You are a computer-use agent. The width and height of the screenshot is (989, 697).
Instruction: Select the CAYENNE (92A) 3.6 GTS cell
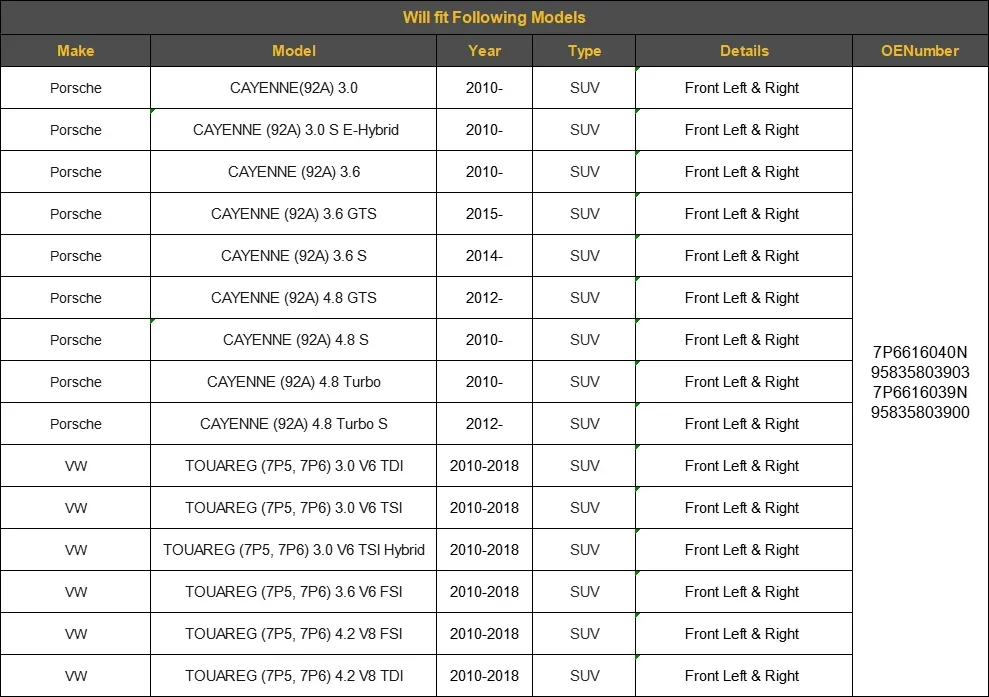(293, 214)
